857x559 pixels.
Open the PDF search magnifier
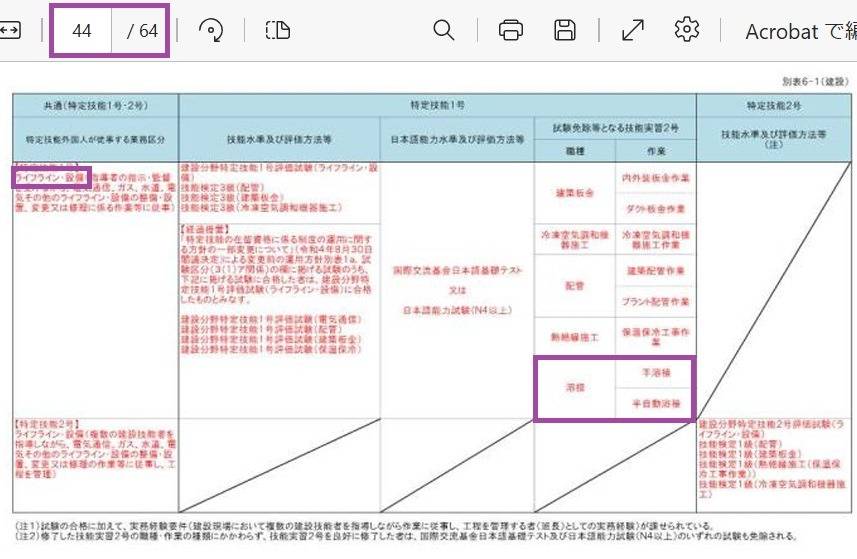click(444, 31)
